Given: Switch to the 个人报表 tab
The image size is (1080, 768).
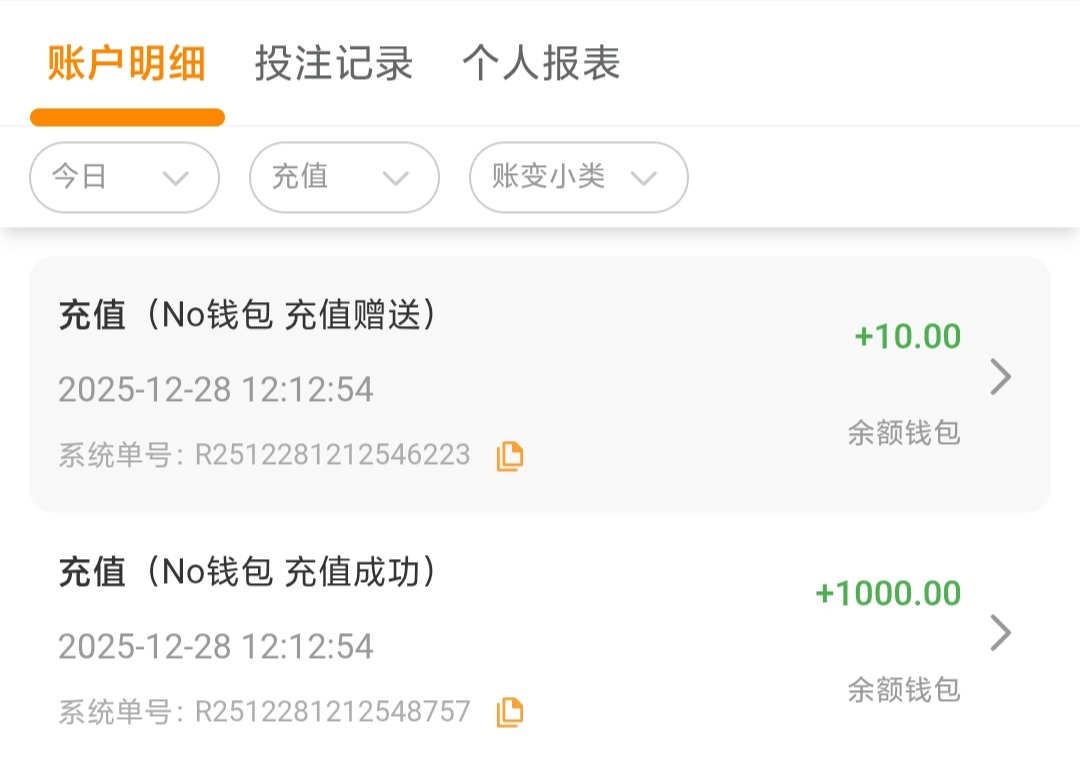Looking at the screenshot, I should 541,63.
